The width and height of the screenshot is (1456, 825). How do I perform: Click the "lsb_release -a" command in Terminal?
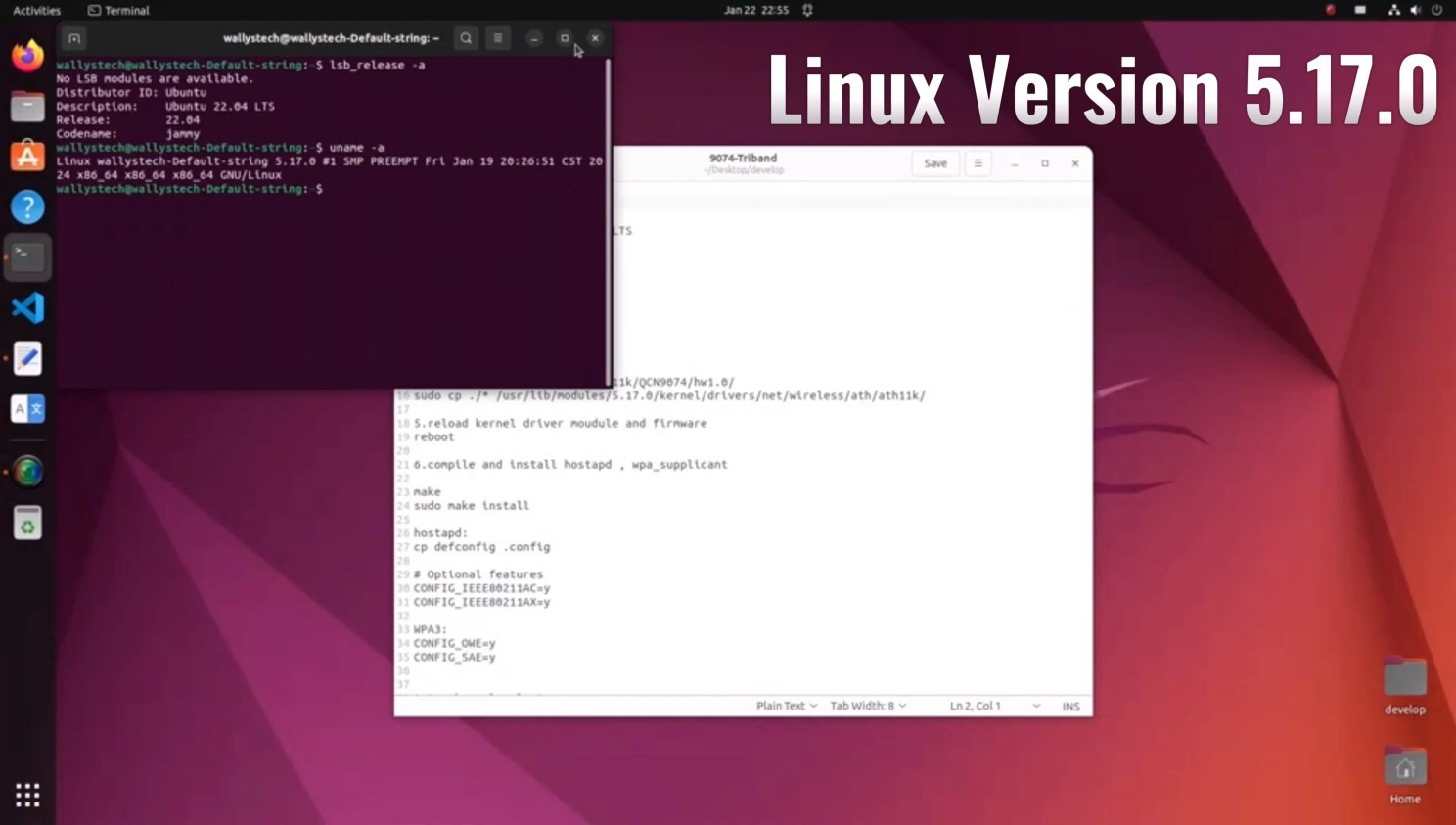(x=377, y=65)
